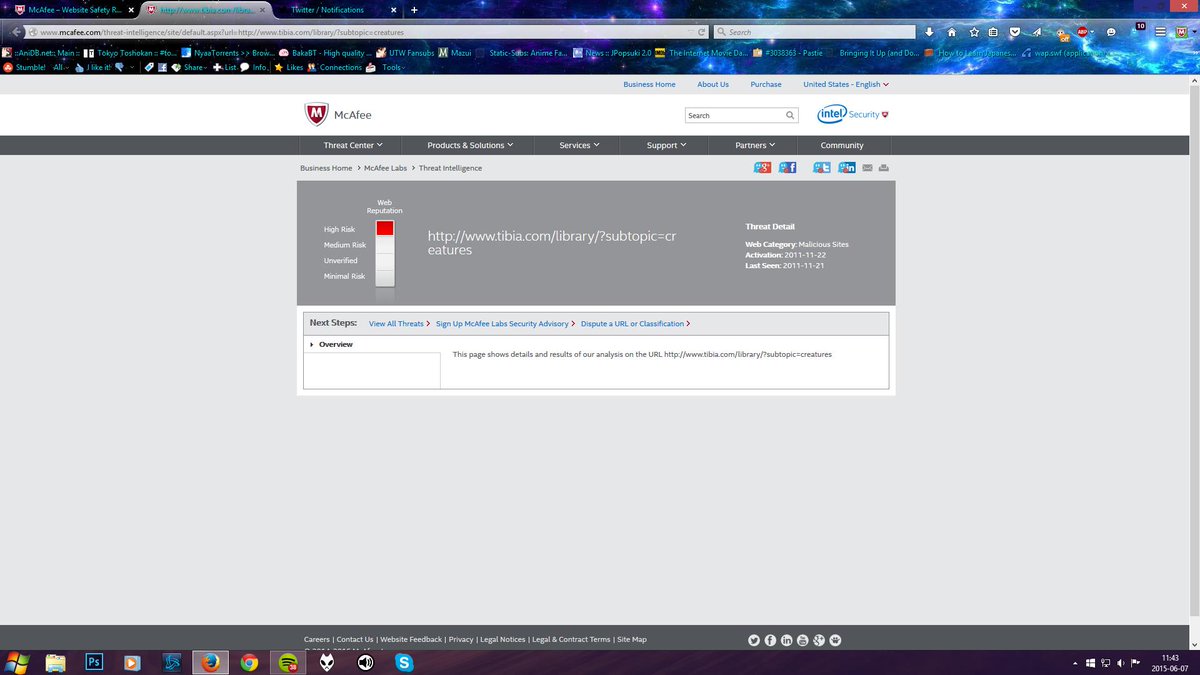Click the McAfee logo
The image size is (1200, 675).
click(338, 114)
